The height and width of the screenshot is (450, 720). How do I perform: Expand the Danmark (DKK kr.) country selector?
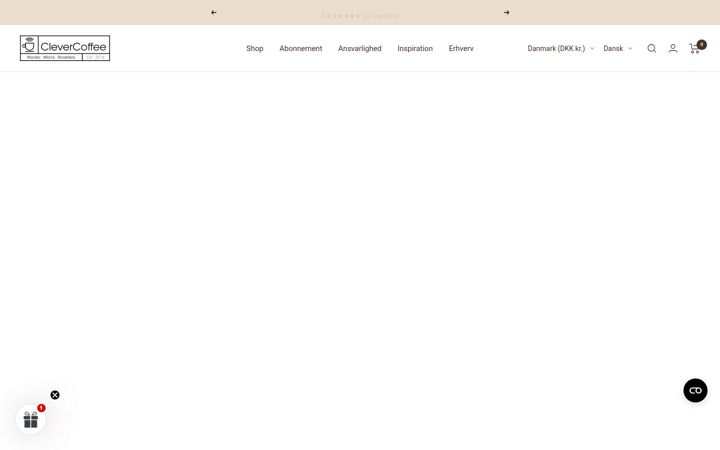click(561, 49)
